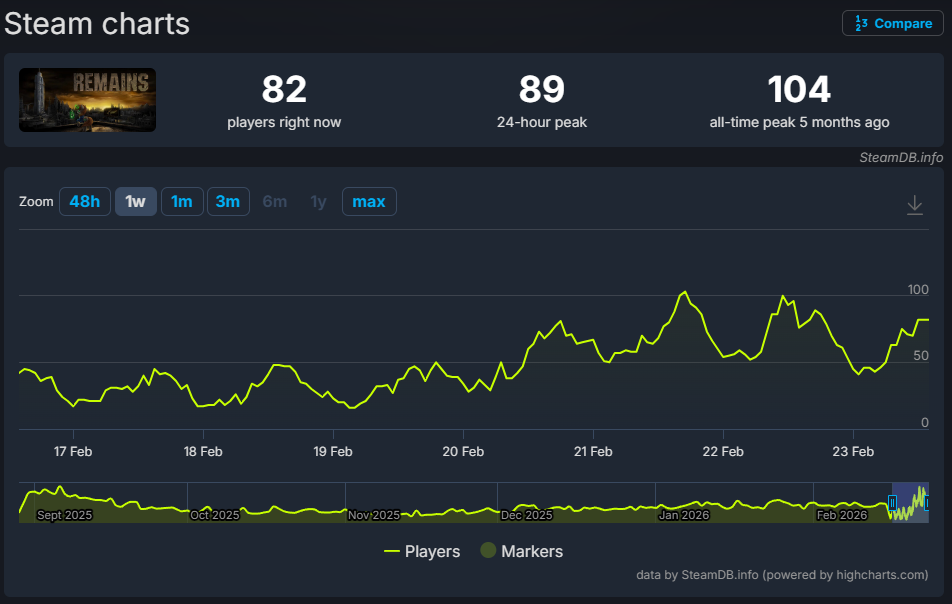Click the Steam charts heading
The image size is (952, 604).
point(97,24)
